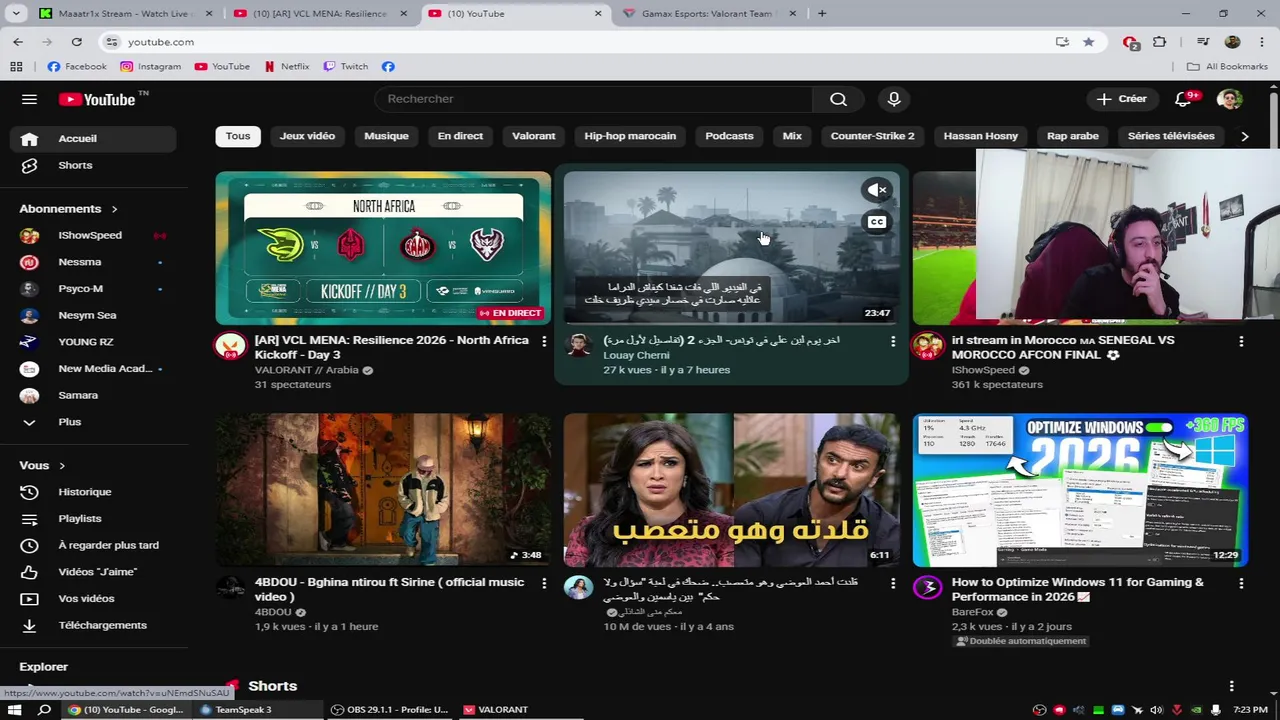Open the Windows Start menu
This screenshot has height=720, width=1280.
pyautogui.click(x=15, y=710)
